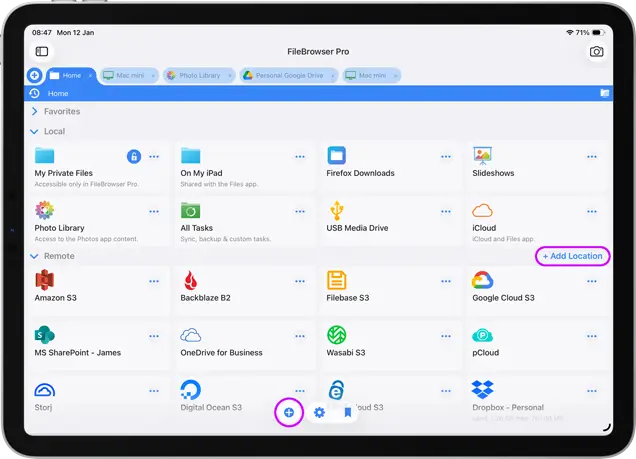The image size is (636, 459).
Task: Open Photo Library location
Action: click(97, 222)
